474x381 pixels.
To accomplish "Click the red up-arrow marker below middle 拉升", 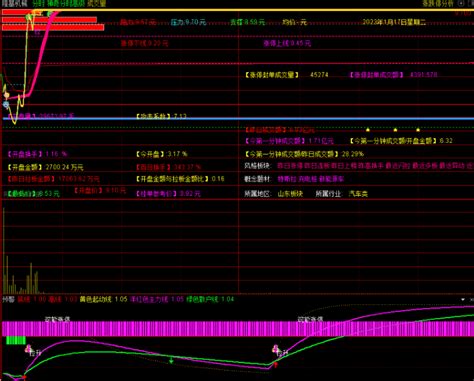I will tap(276, 365).
